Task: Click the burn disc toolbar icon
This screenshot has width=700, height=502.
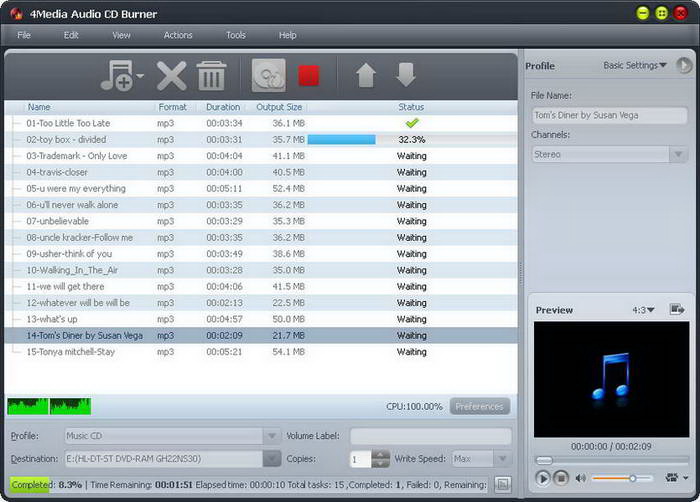Action: point(267,76)
